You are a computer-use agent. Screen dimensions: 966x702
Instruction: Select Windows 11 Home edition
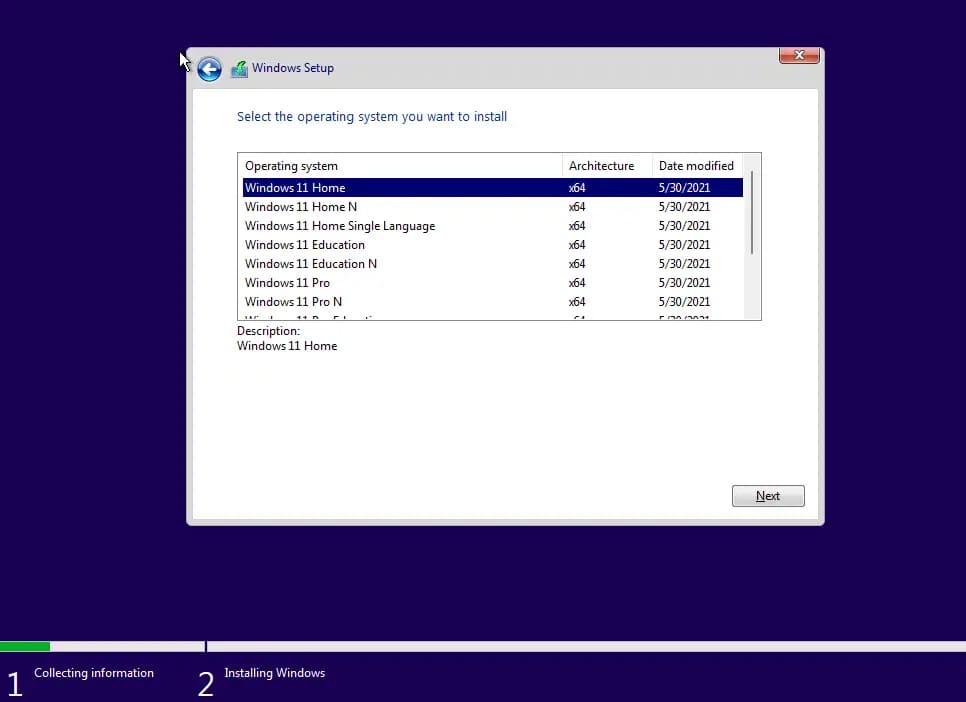(295, 188)
